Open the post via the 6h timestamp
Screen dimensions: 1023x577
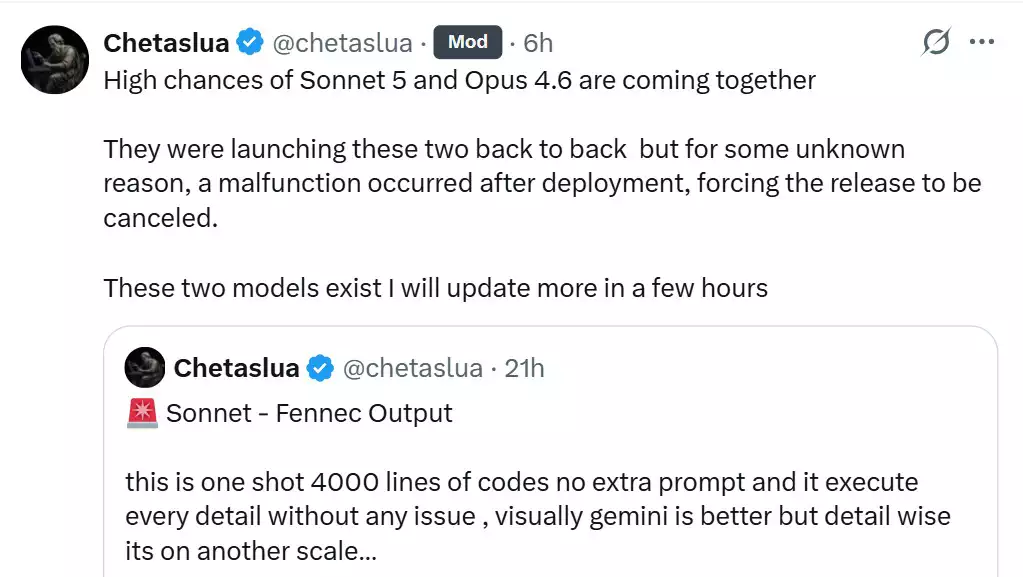[x=538, y=43]
